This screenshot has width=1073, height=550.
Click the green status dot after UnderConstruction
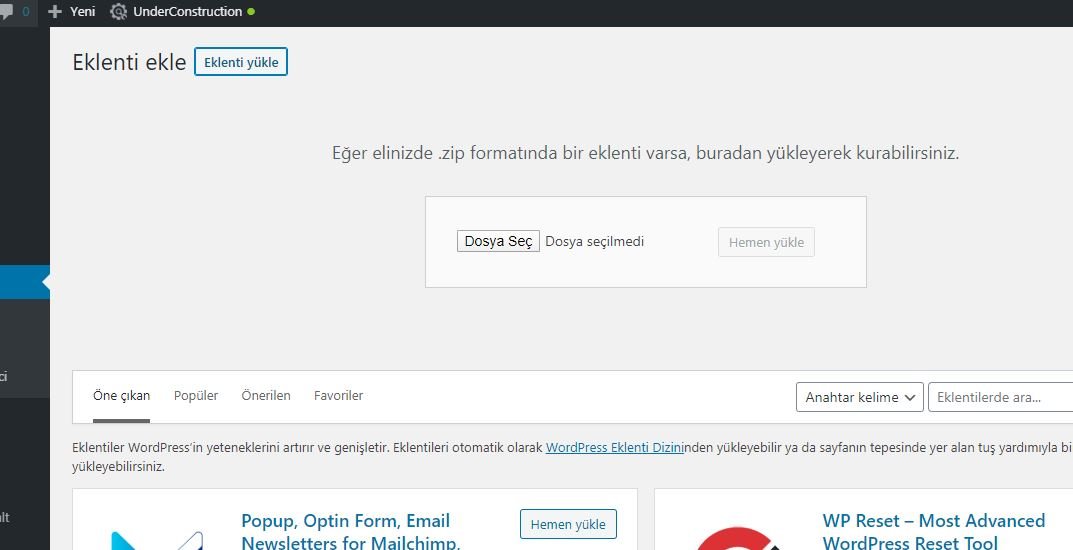click(x=251, y=12)
